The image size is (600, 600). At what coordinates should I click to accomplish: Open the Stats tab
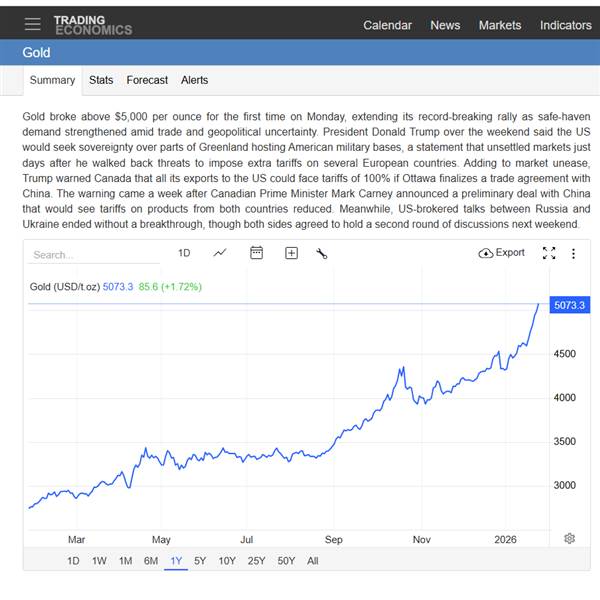[101, 80]
